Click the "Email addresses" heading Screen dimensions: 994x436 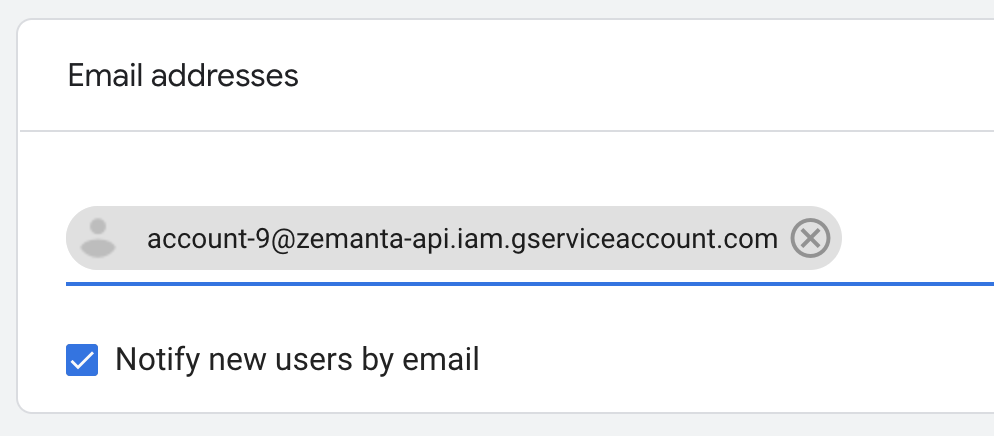point(183,75)
